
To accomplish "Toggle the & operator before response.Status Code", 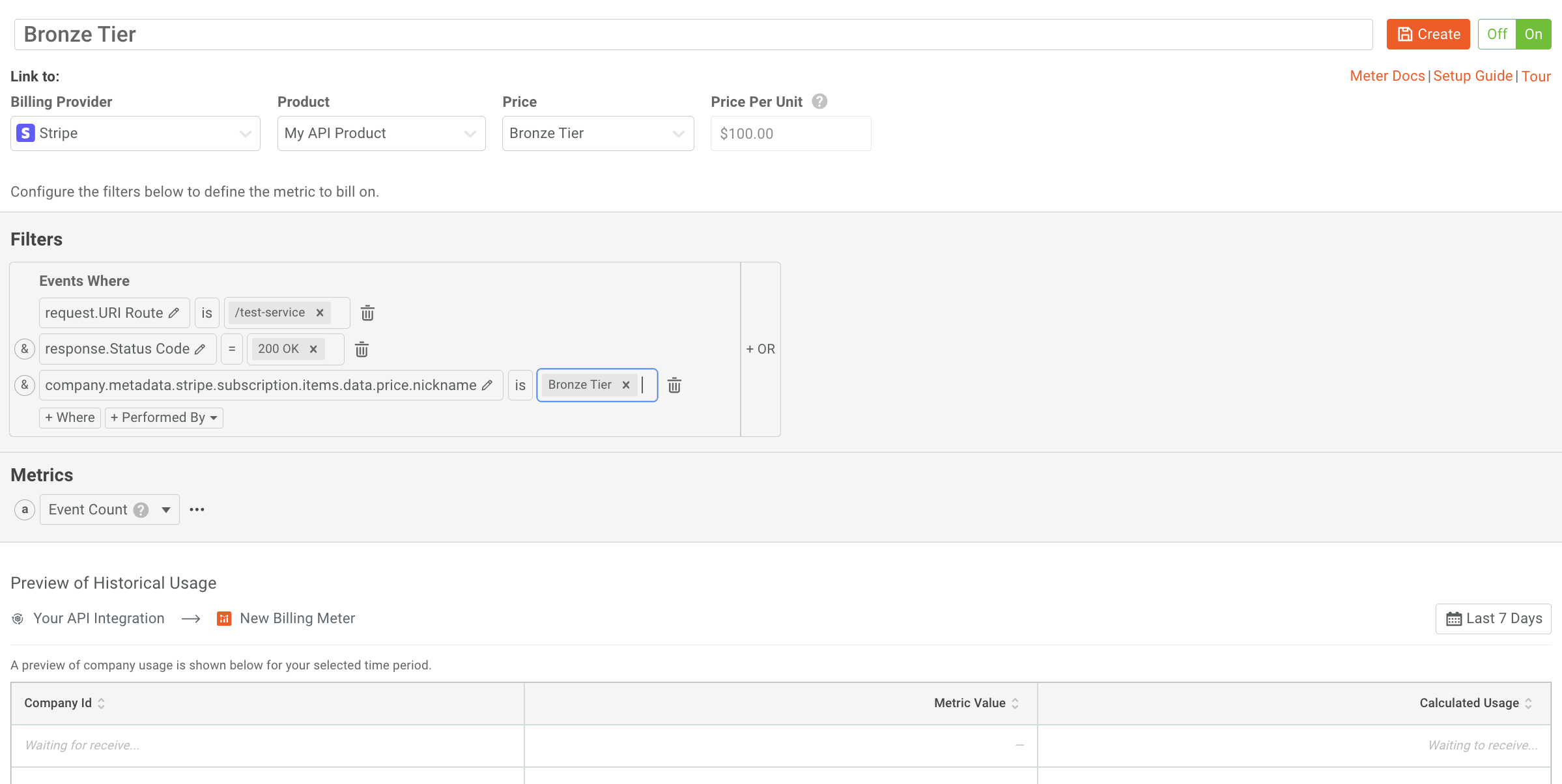I will pos(25,349).
